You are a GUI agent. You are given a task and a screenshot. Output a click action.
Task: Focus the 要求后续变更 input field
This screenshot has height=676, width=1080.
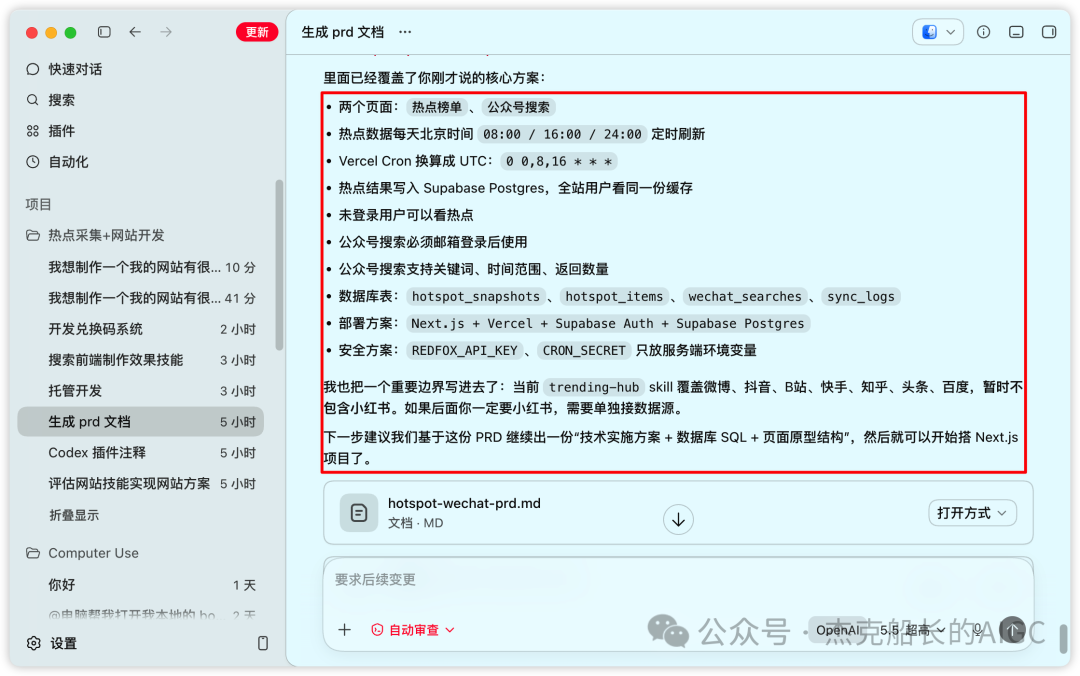[x=678, y=580]
